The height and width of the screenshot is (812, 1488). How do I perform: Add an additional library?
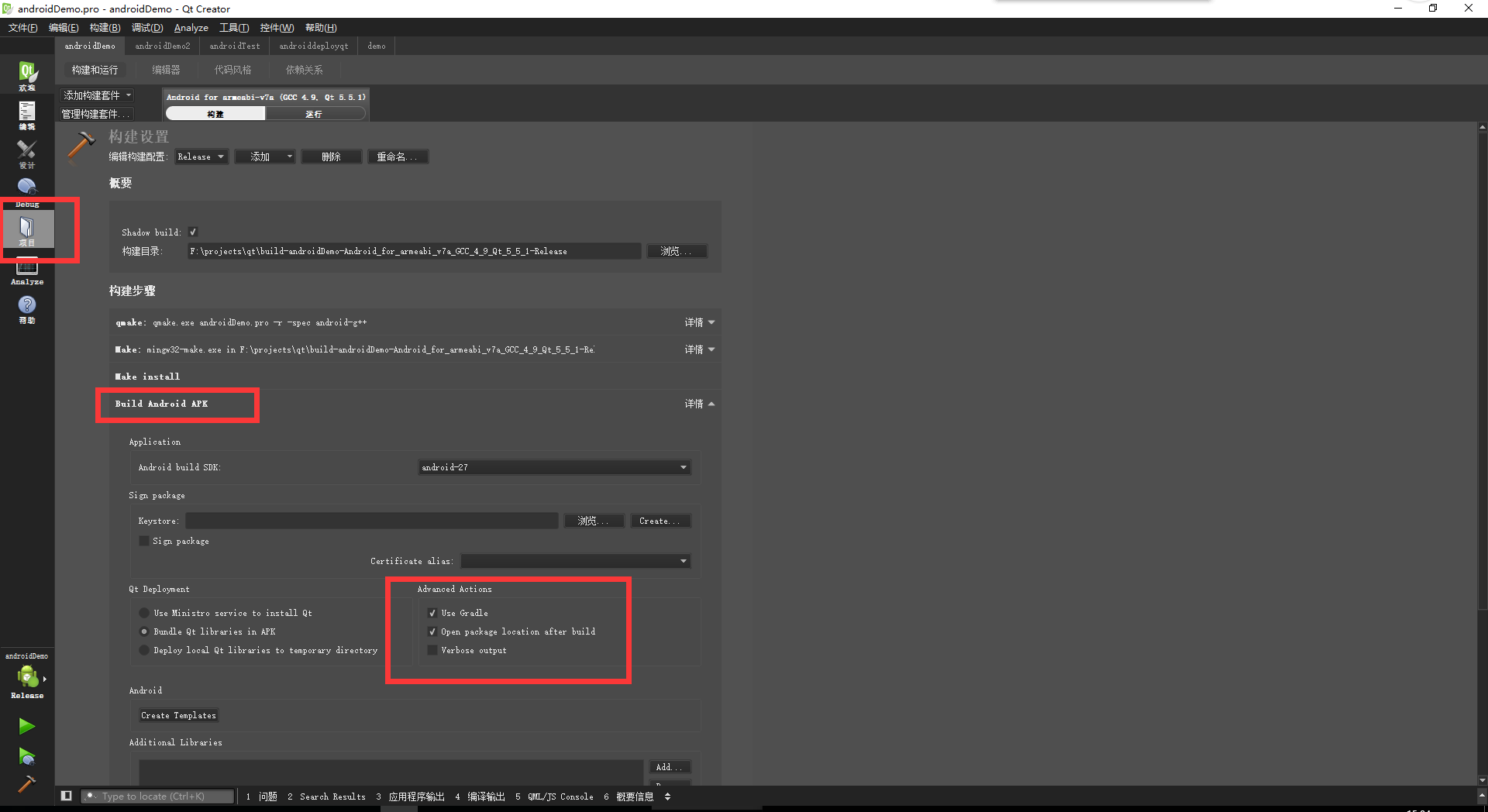(x=670, y=767)
